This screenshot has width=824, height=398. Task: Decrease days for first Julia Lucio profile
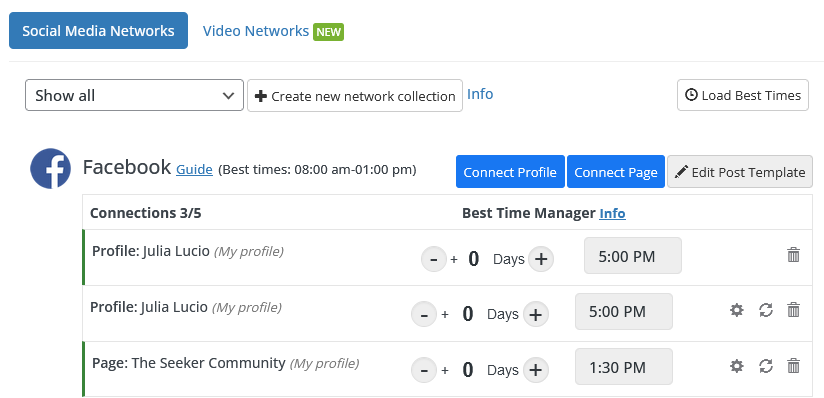coord(434,259)
